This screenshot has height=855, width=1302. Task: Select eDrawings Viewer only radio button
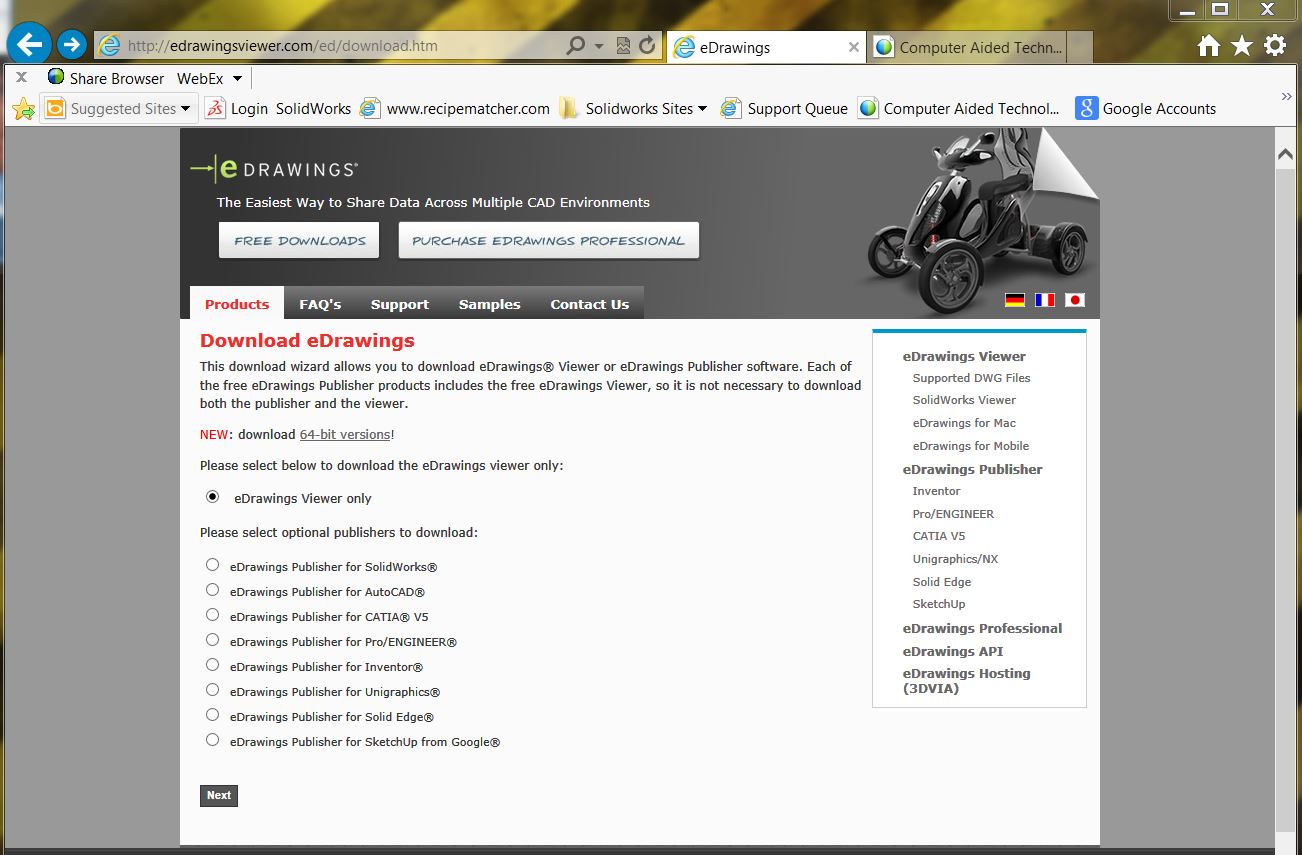[x=212, y=497]
